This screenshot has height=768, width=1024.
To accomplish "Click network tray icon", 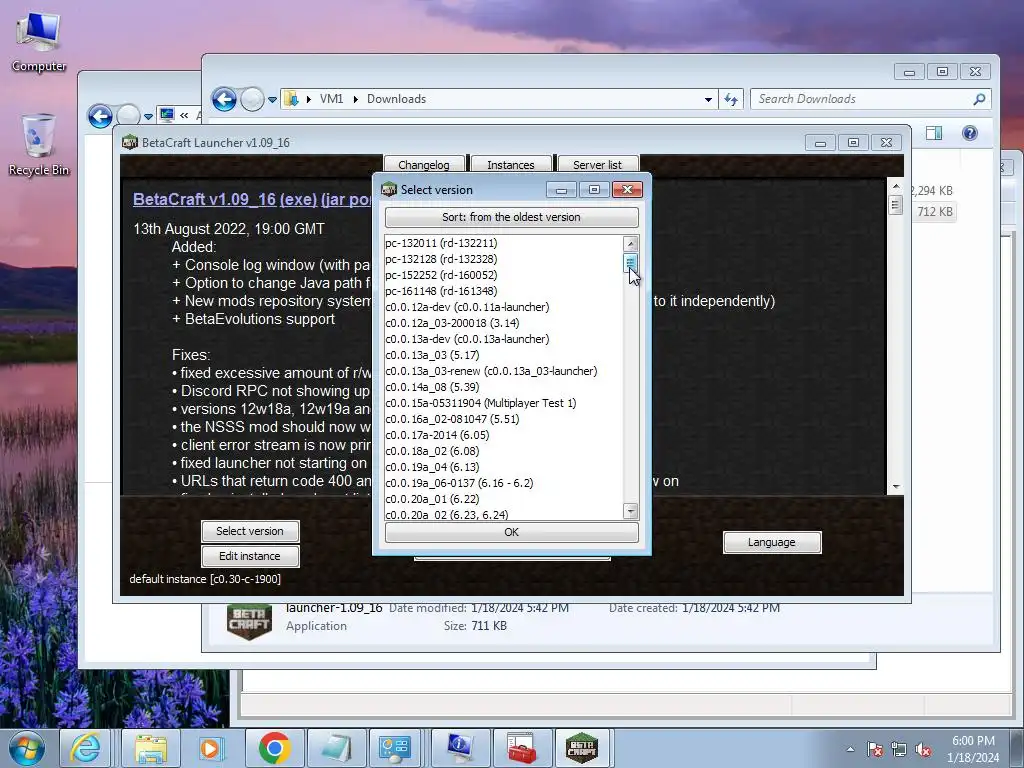I will 899,749.
